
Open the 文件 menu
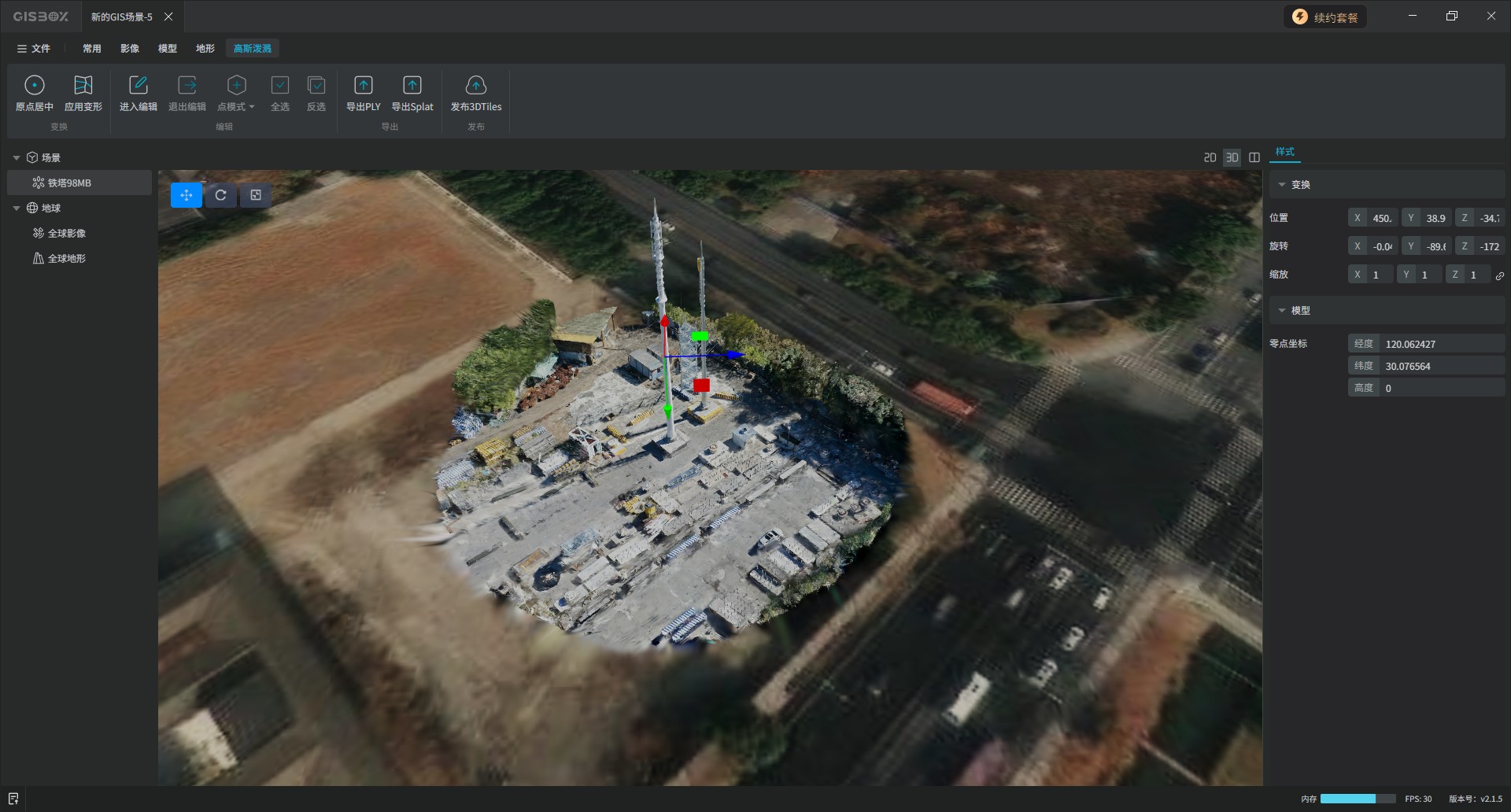tap(34, 49)
